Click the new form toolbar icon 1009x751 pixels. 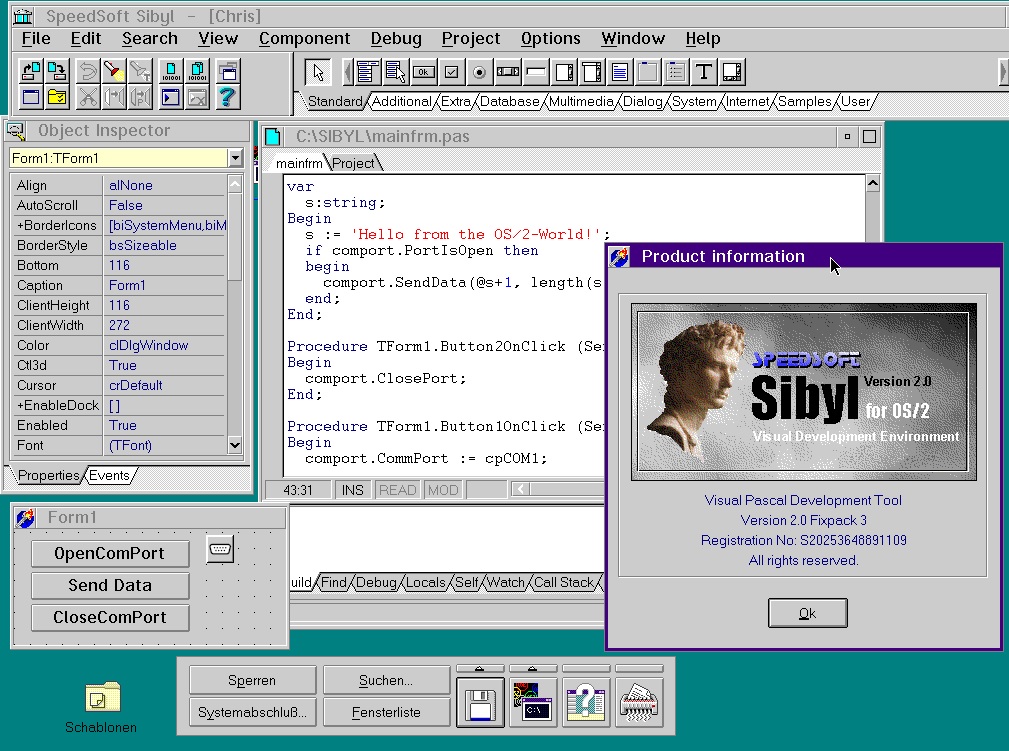[x=31, y=97]
